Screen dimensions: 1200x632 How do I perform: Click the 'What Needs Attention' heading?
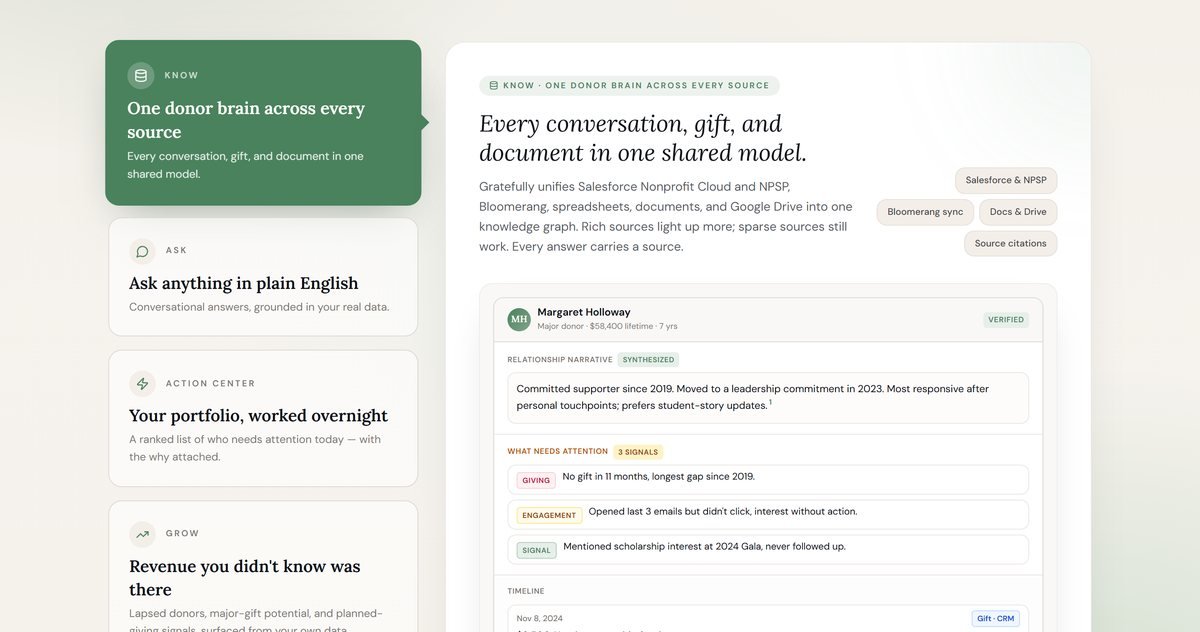[x=557, y=452]
